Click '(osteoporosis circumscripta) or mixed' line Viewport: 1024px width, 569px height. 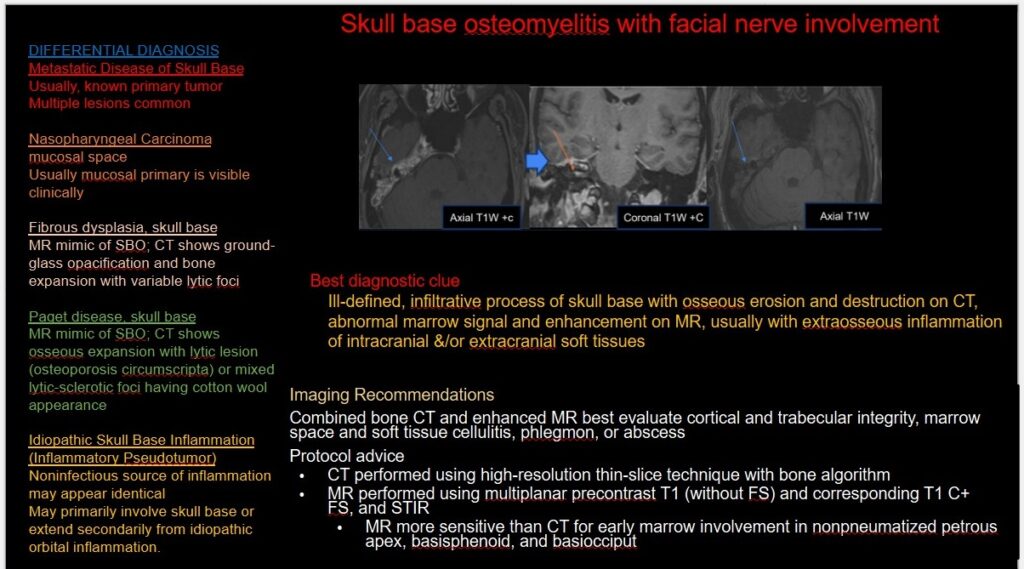point(151,370)
